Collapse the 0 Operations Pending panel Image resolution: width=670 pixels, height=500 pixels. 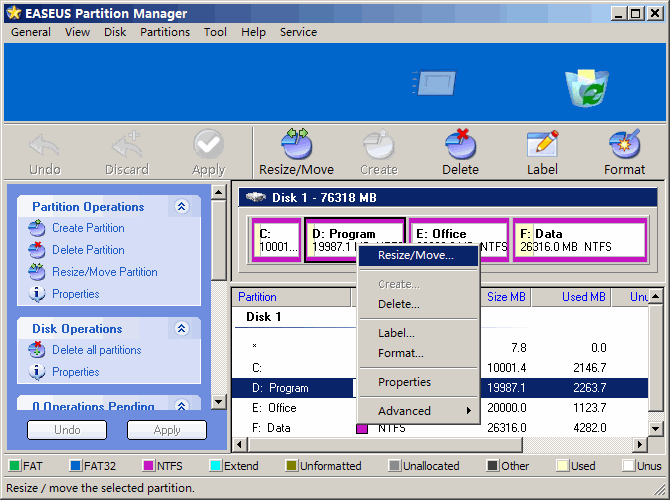tap(182, 405)
